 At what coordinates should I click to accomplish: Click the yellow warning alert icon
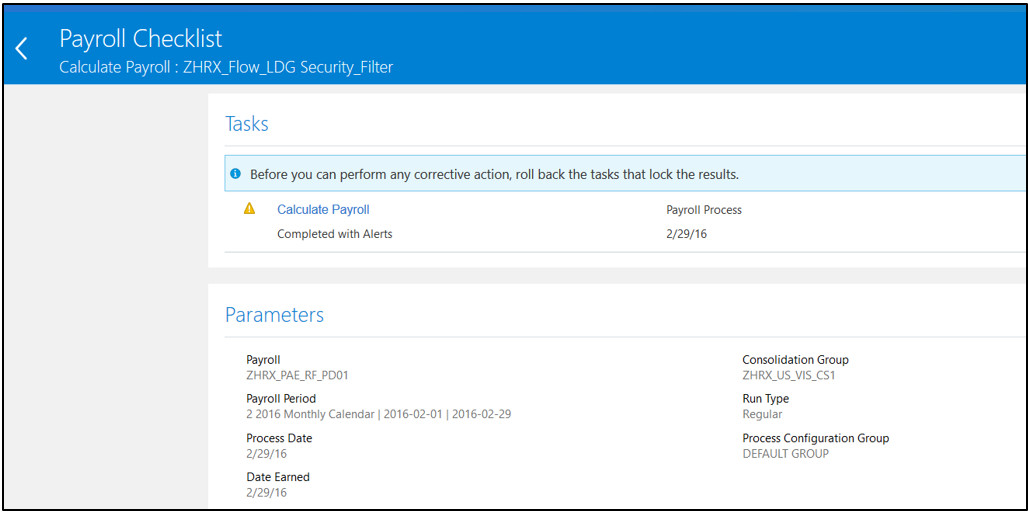250,209
